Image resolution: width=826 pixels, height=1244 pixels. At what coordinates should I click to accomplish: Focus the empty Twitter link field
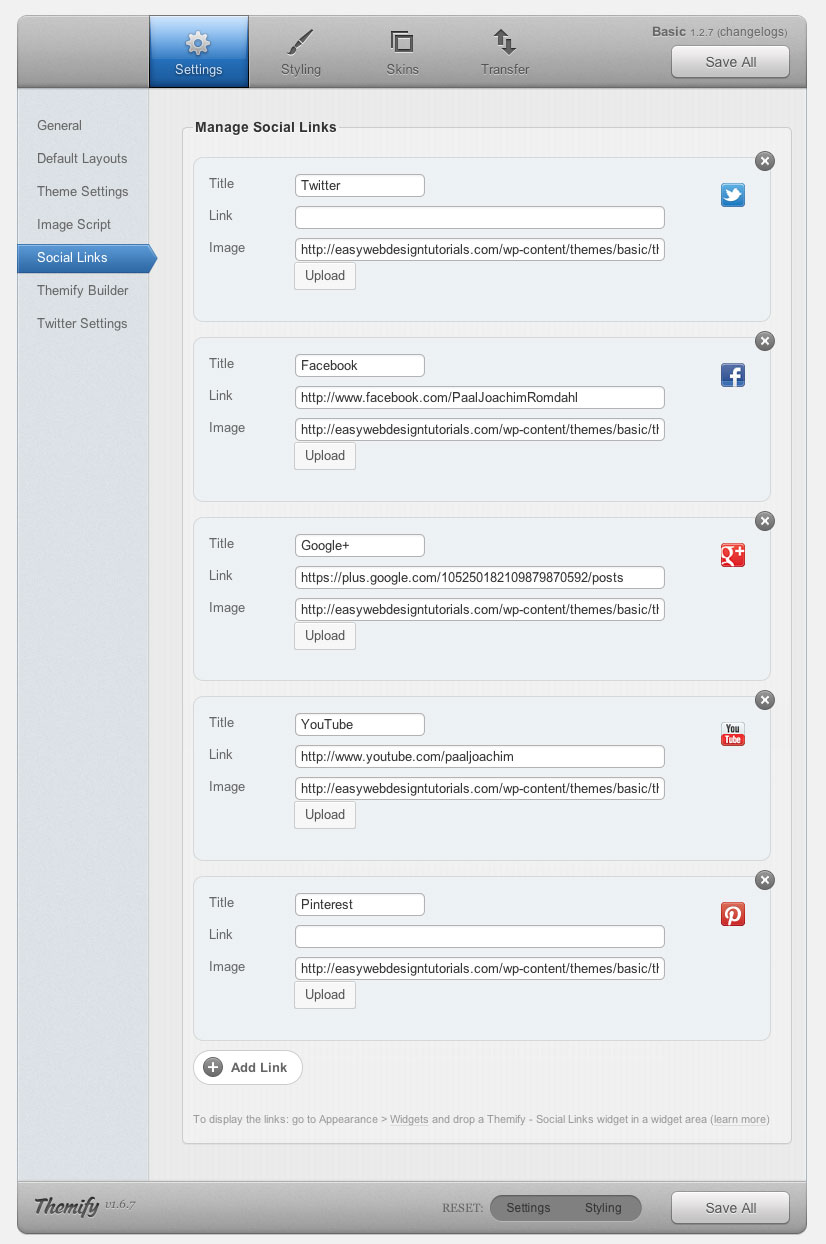tap(480, 217)
